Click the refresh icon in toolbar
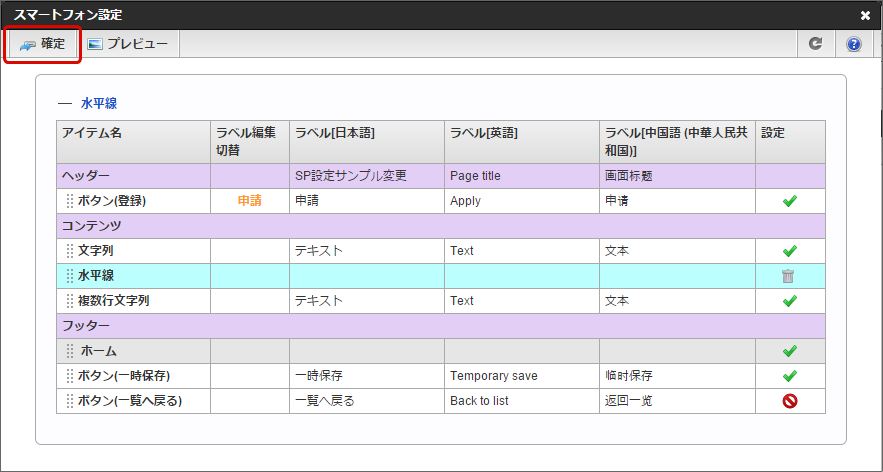Image resolution: width=883 pixels, height=472 pixels. [x=815, y=44]
